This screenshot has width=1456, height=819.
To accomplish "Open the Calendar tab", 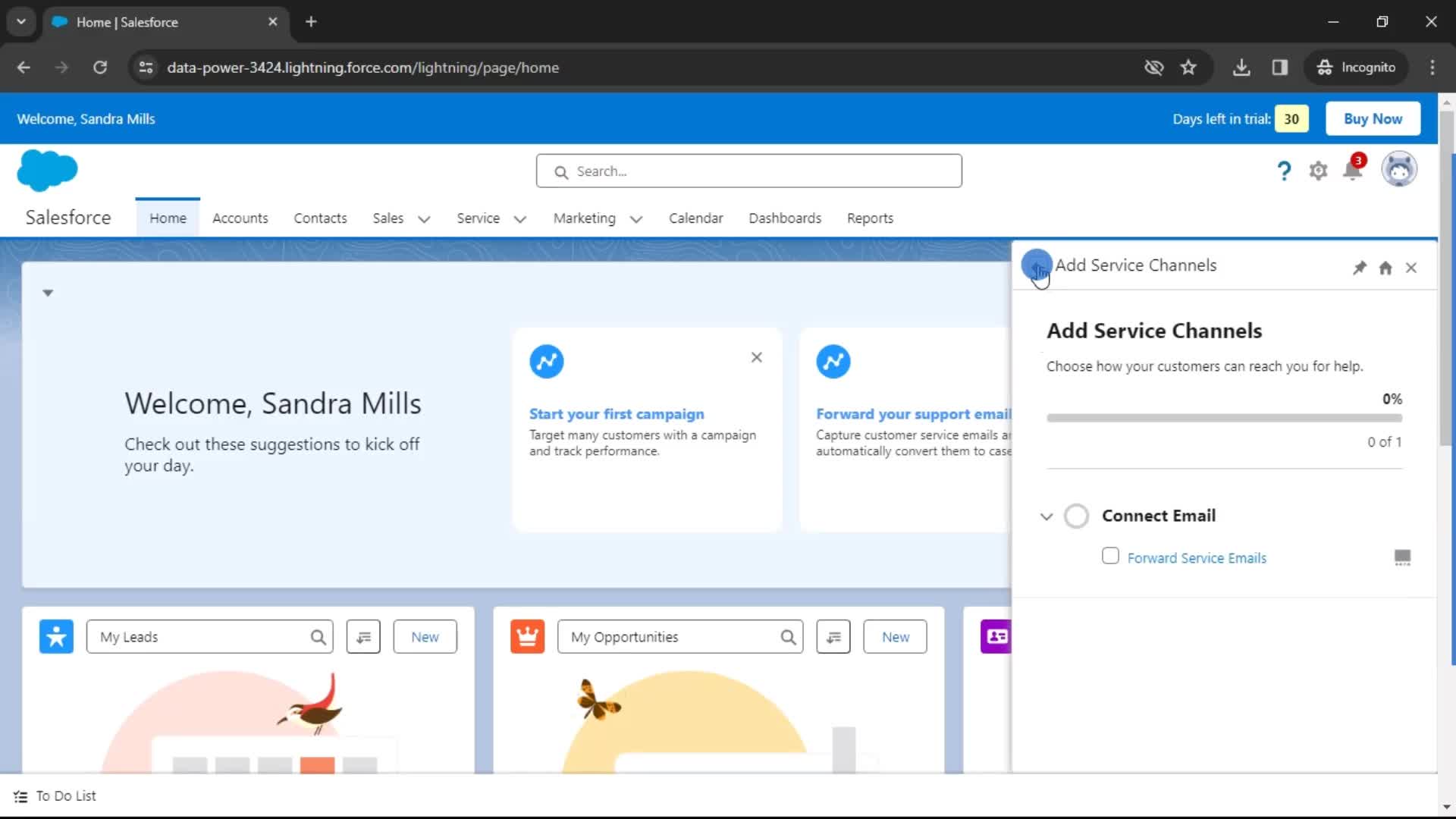I will click(695, 218).
